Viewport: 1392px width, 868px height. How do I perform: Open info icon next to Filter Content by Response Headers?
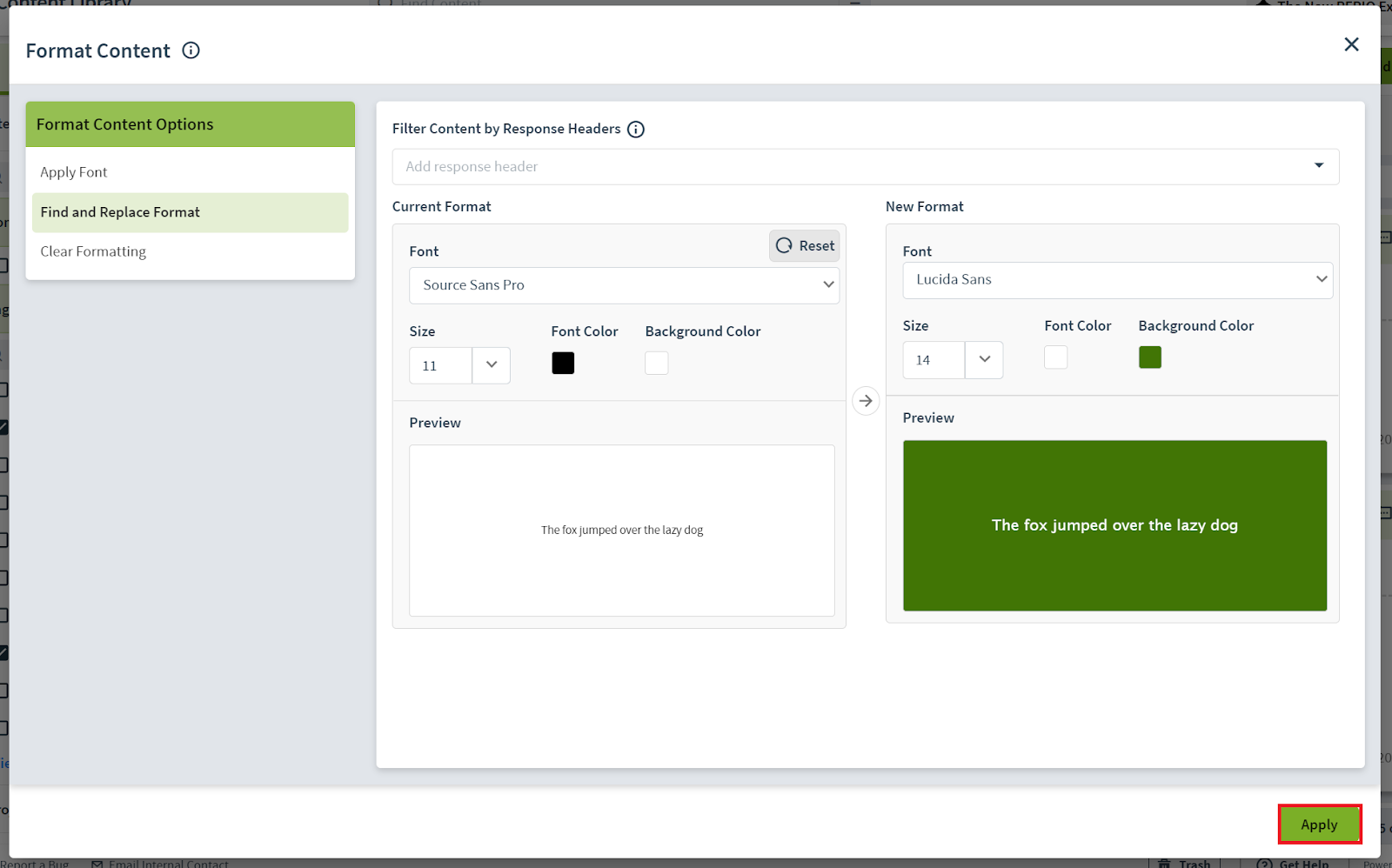(x=636, y=130)
